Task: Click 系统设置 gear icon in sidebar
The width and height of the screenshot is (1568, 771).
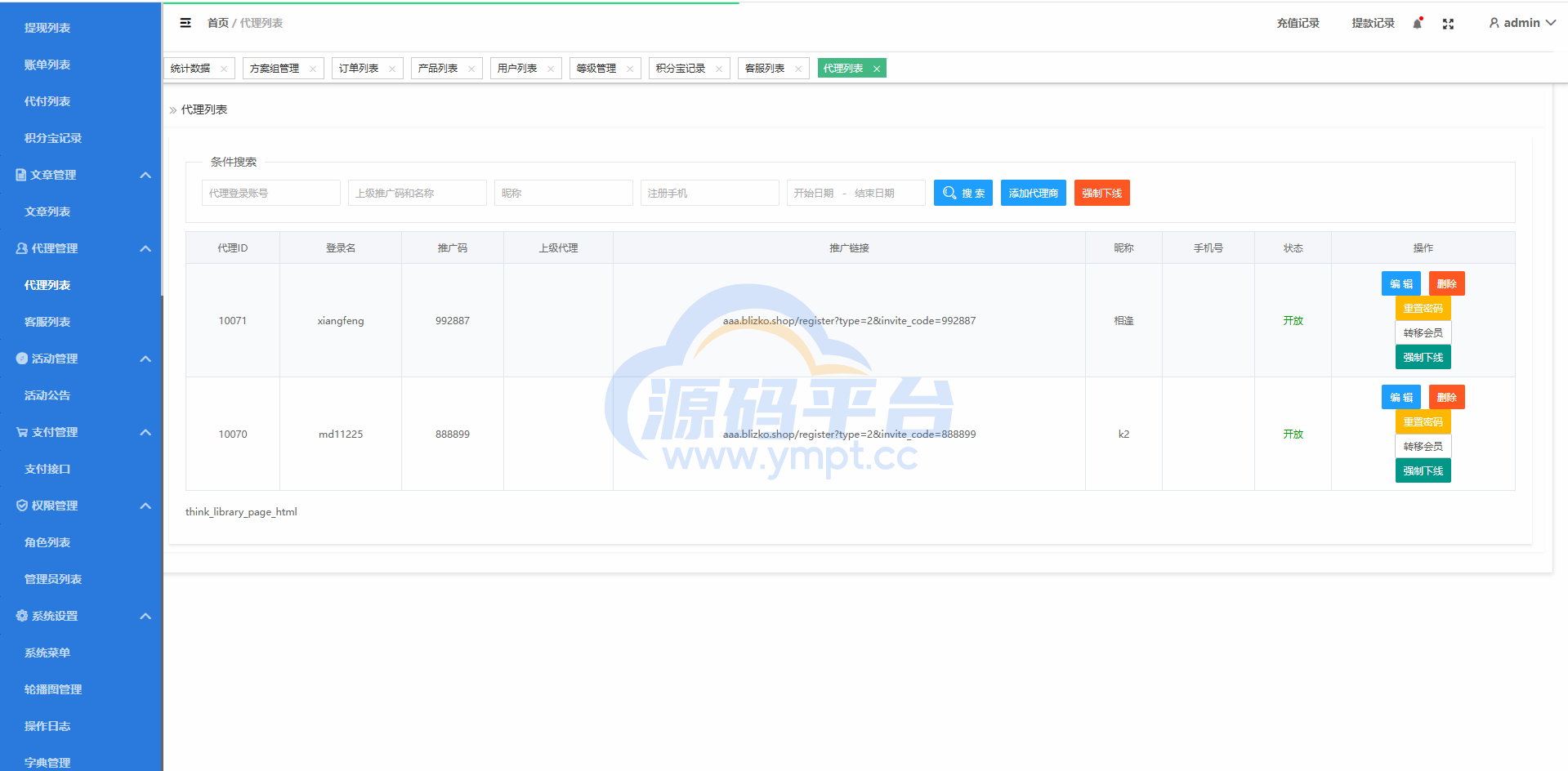Action: point(22,616)
